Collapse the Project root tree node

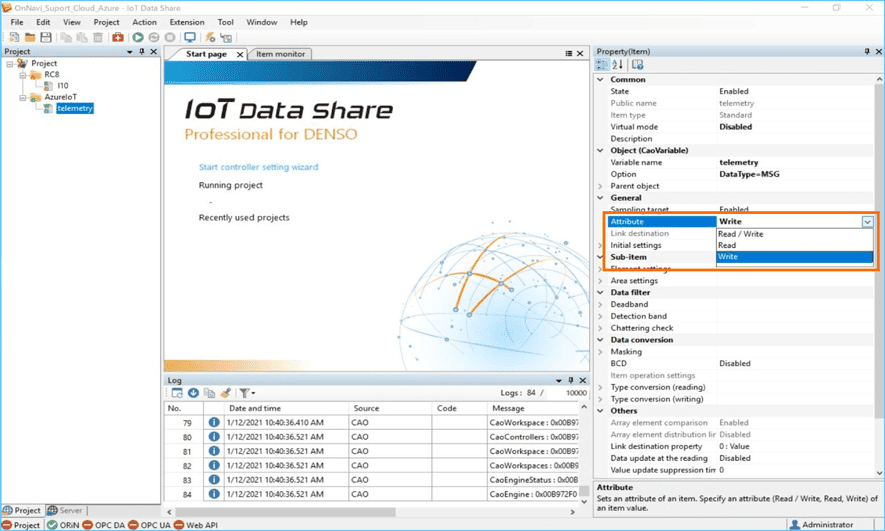(x=10, y=64)
